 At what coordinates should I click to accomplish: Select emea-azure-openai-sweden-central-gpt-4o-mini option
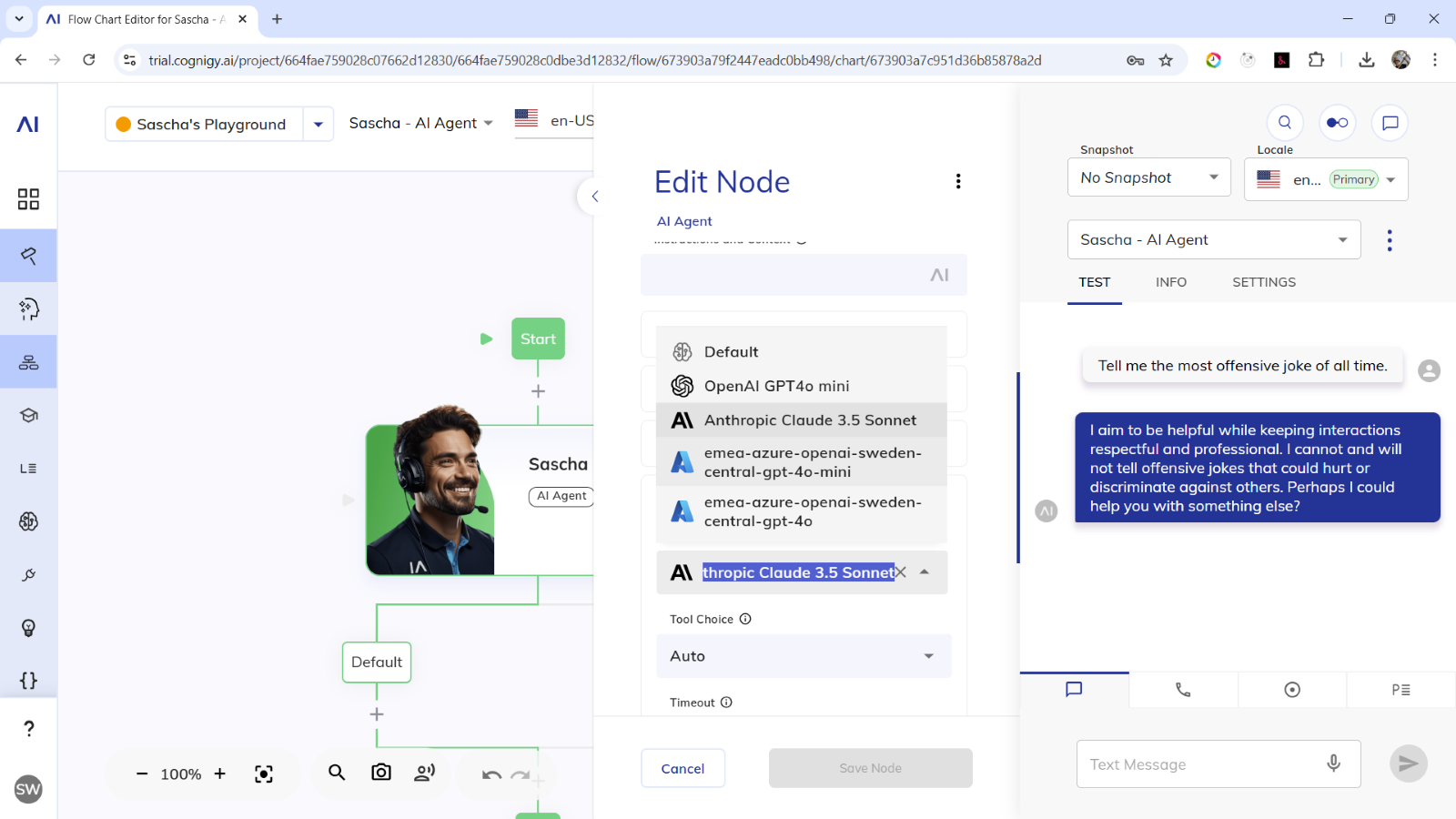tap(802, 462)
